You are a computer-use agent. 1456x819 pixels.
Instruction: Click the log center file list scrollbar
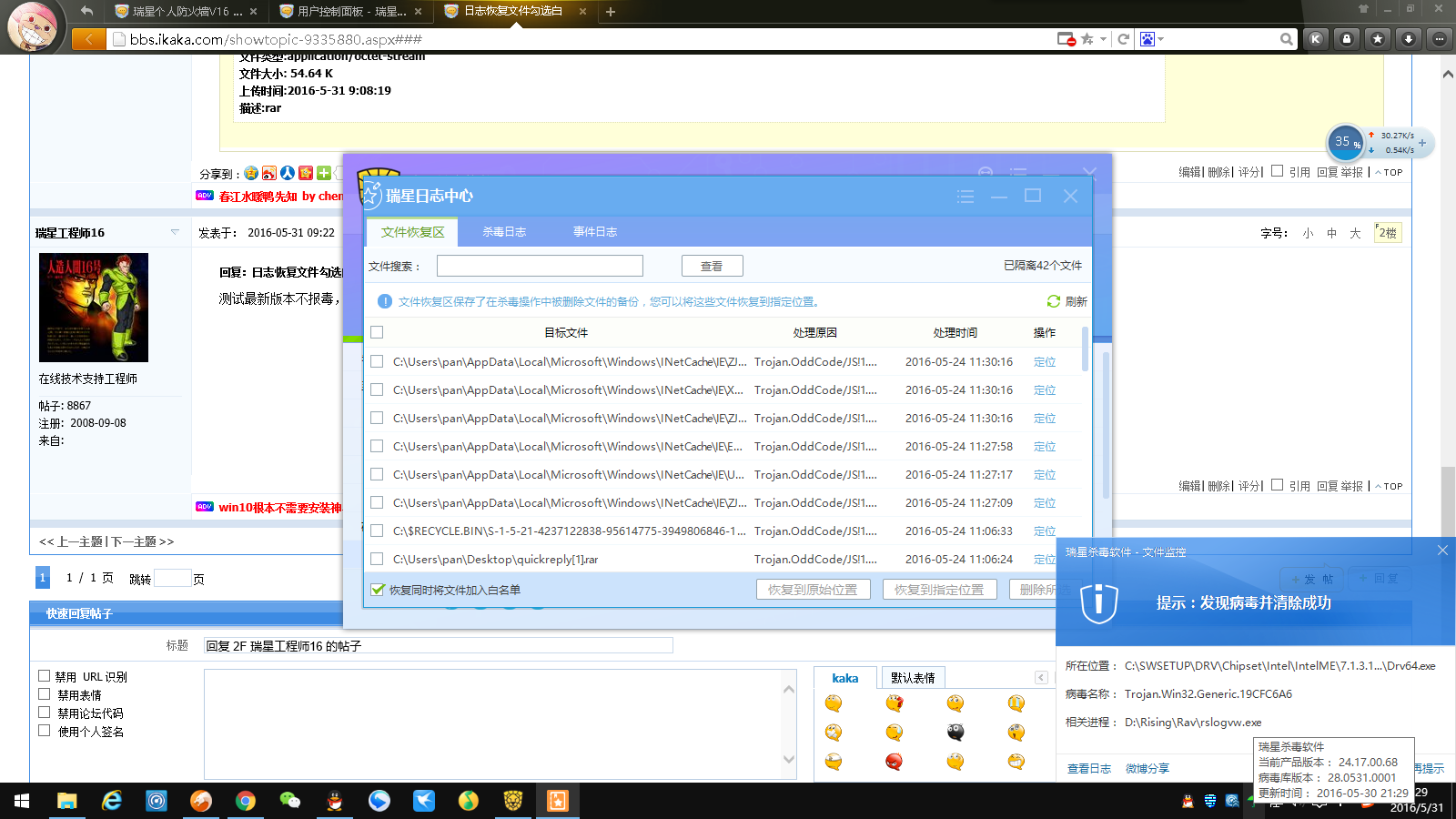[1085, 349]
